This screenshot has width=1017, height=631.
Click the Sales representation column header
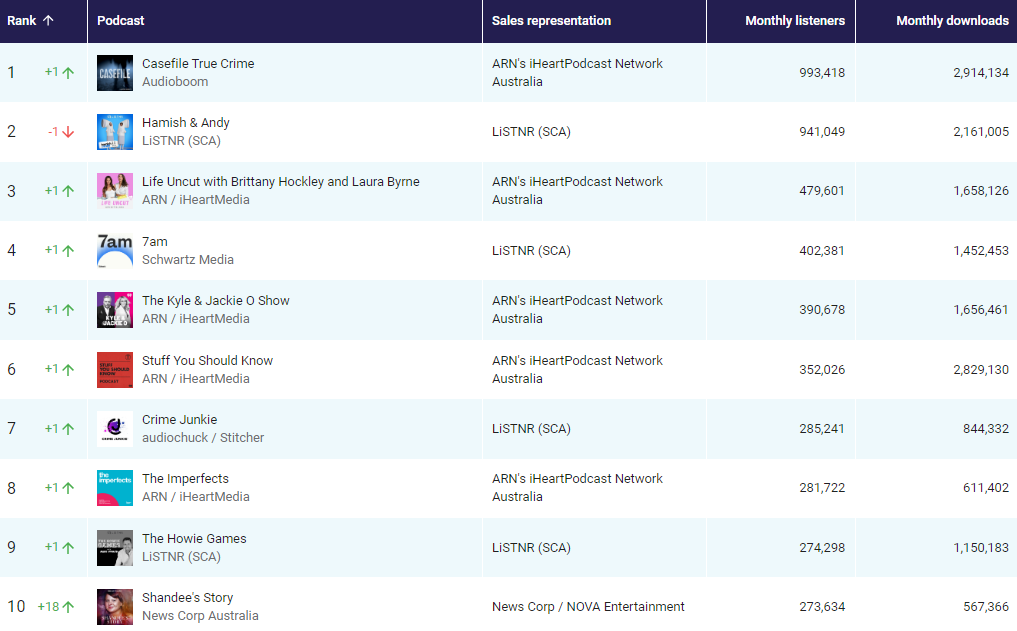551,21
